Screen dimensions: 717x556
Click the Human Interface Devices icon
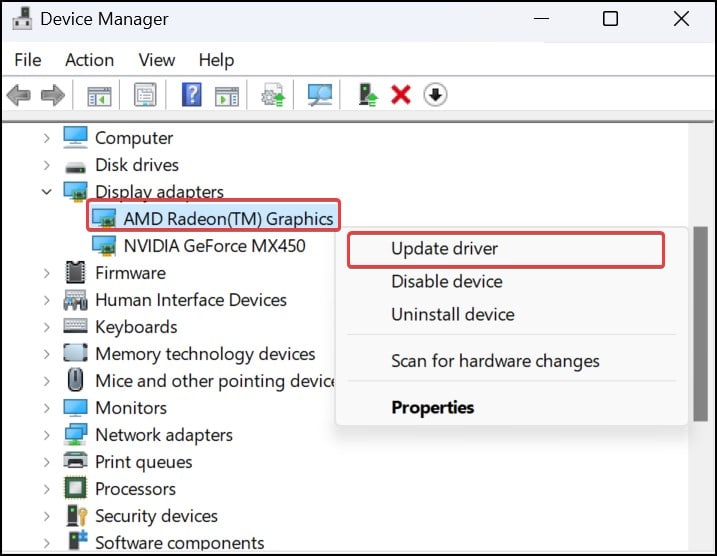[75, 299]
